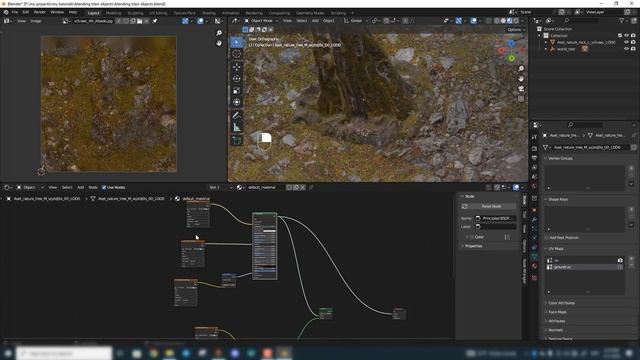This screenshot has height=360, width=640.
Task: Toggle viewport overlays button
Action: click(x=473, y=20)
